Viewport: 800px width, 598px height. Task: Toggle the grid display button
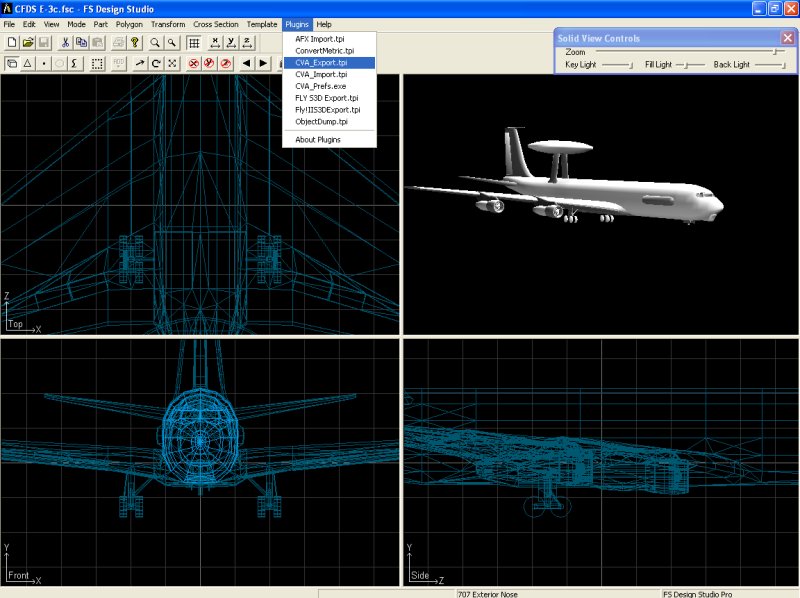point(194,43)
